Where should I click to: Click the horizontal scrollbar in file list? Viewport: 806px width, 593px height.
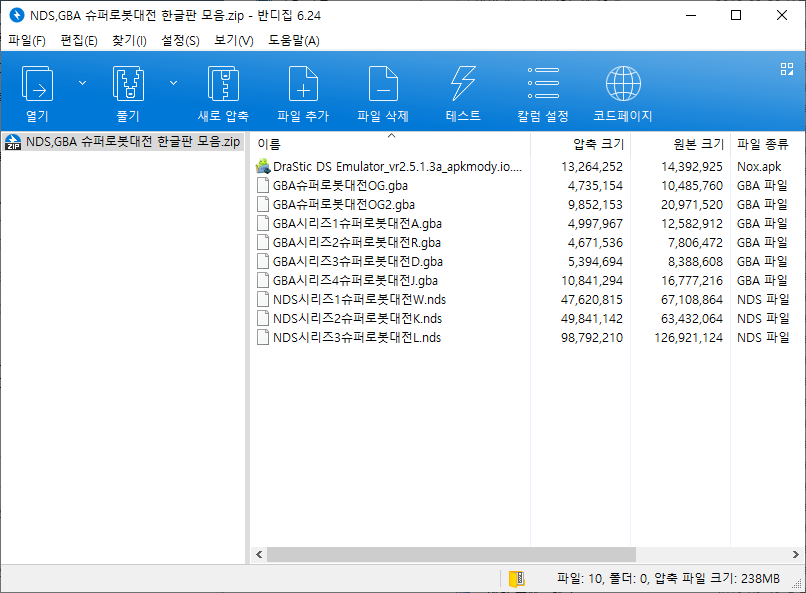click(450, 553)
